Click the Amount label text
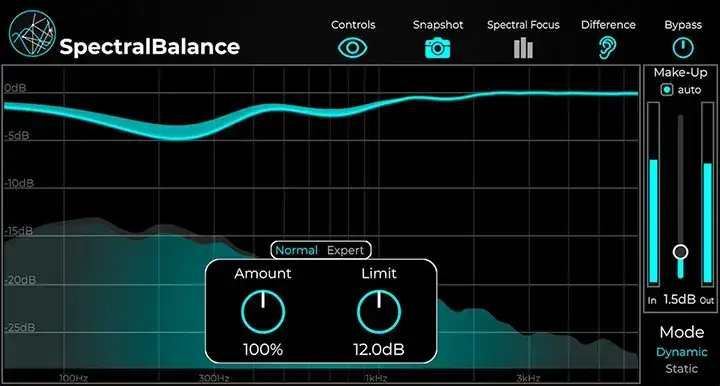Image resolution: width=720 pixels, height=386 pixels. tap(263, 274)
